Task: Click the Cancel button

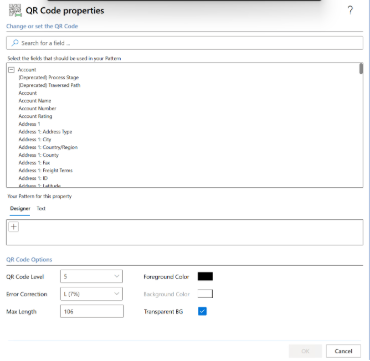Action: click(343, 351)
